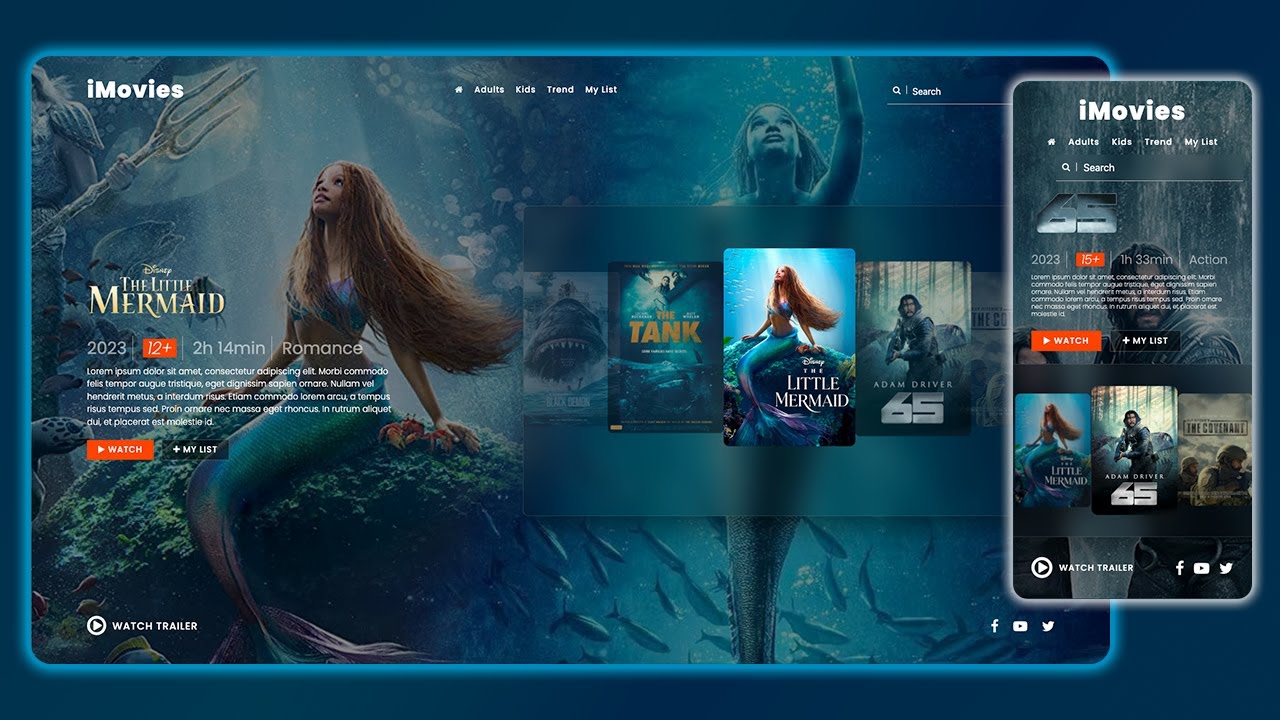The width and height of the screenshot is (1280, 720).
Task: Click the Action genre label on mobile
Action: click(1208, 260)
